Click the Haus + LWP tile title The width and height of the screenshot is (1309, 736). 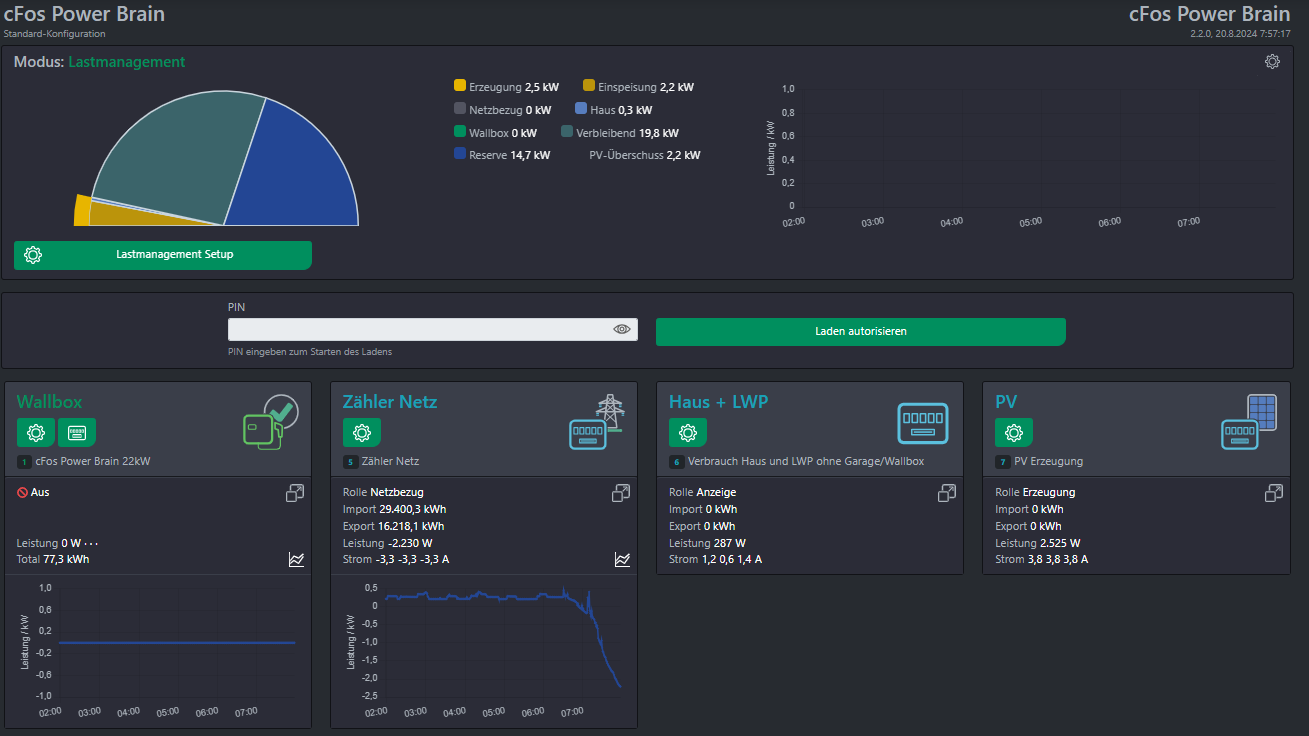[718, 402]
